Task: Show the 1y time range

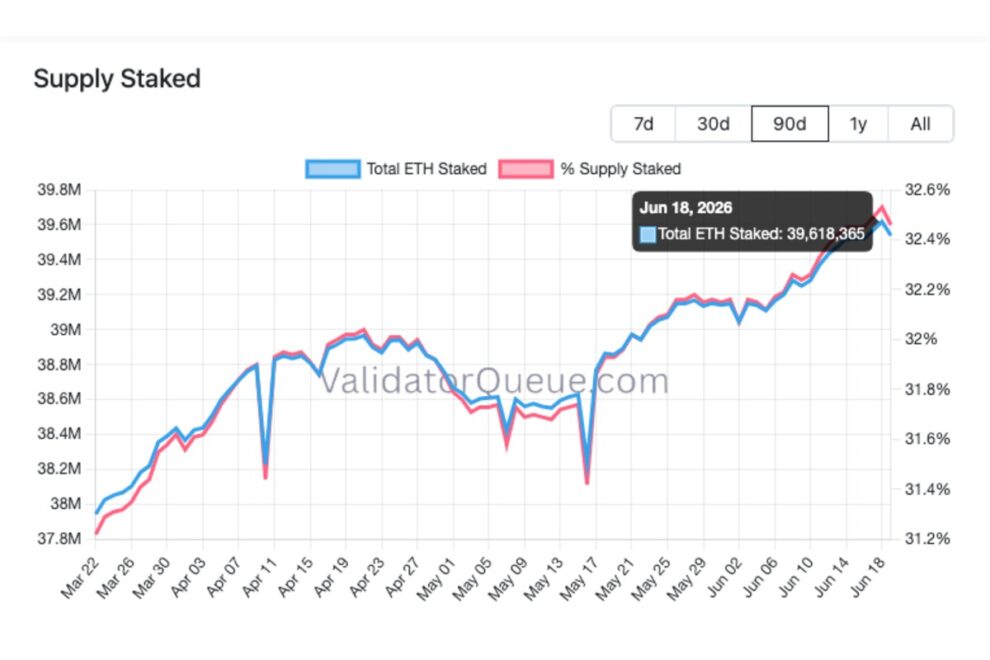Action: click(x=858, y=124)
